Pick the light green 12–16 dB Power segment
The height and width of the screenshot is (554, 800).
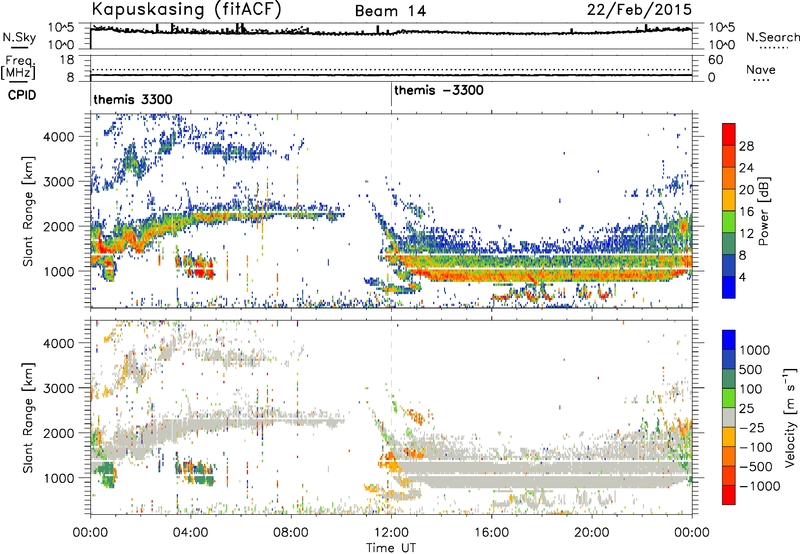pyautogui.click(x=729, y=222)
